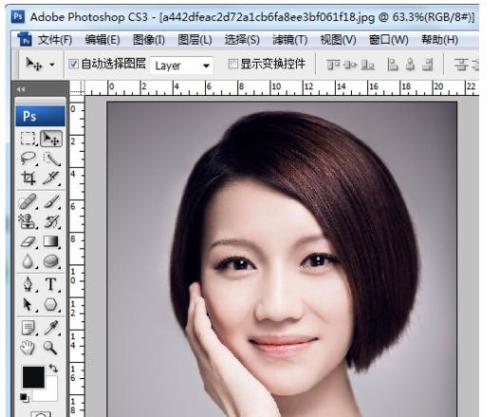The height and width of the screenshot is (417, 500).
Task: Select the Eraser tool
Action: coord(28,241)
